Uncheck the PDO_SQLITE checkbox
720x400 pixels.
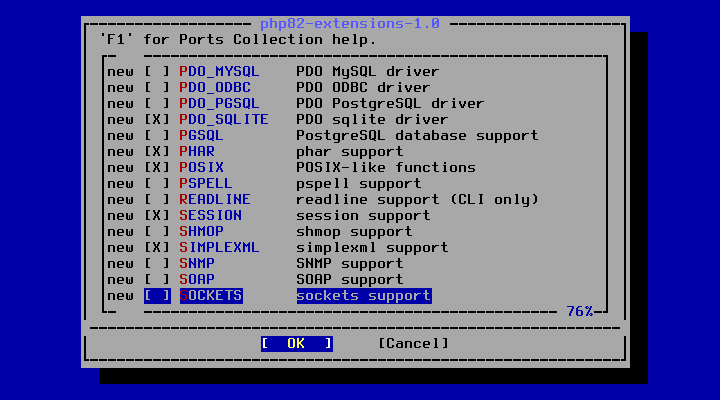point(157,120)
